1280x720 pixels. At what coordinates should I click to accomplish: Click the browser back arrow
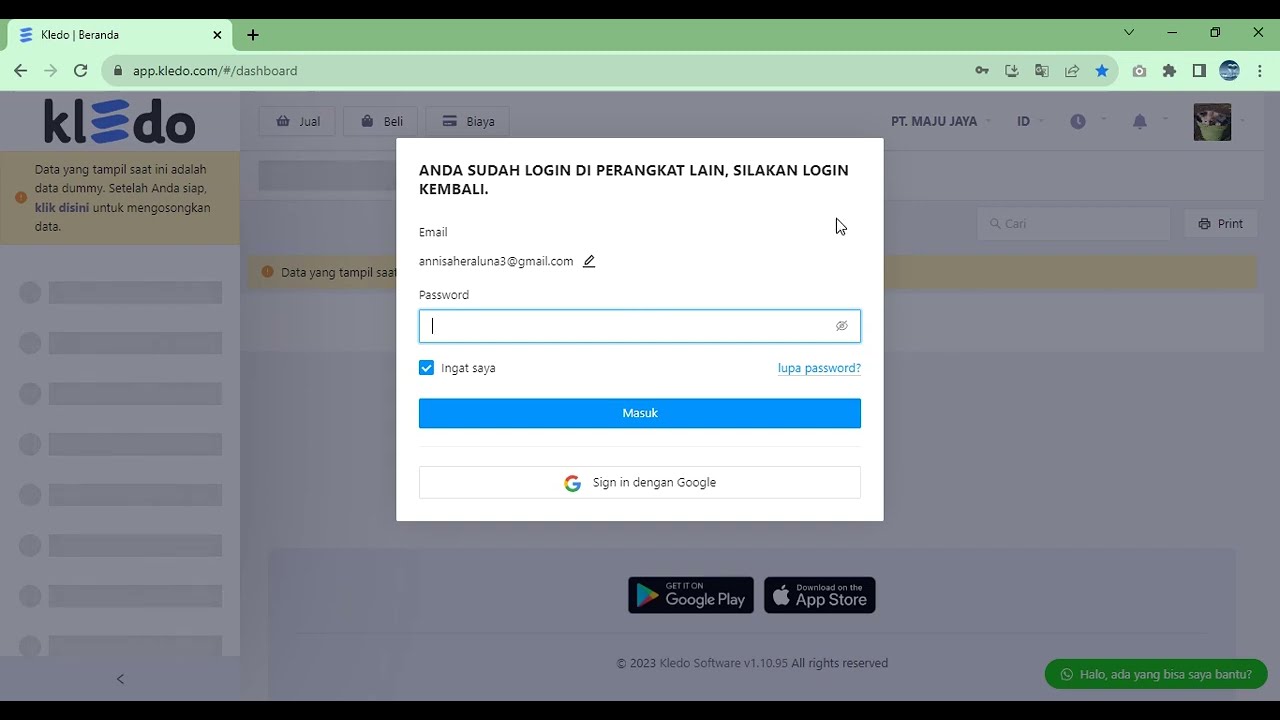coord(20,71)
